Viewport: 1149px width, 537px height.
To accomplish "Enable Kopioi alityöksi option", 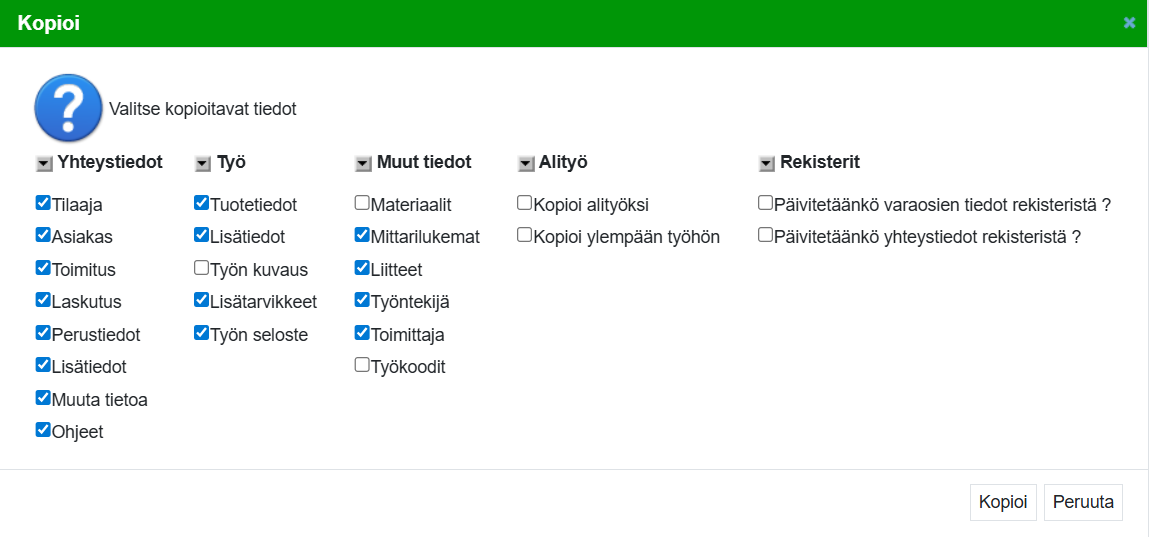I will pos(524,203).
